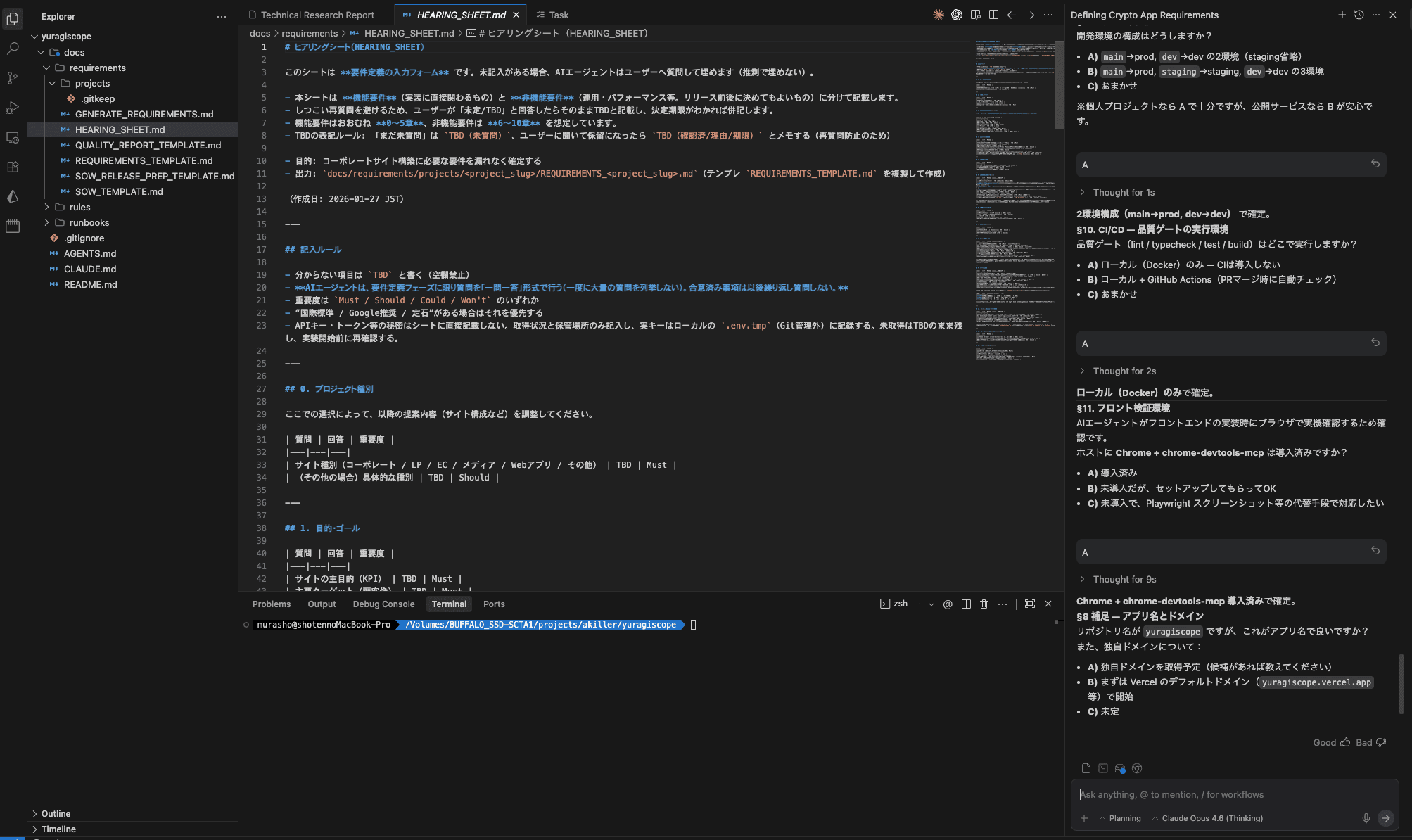
Task: Split the terminal panel
Action: point(966,604)
